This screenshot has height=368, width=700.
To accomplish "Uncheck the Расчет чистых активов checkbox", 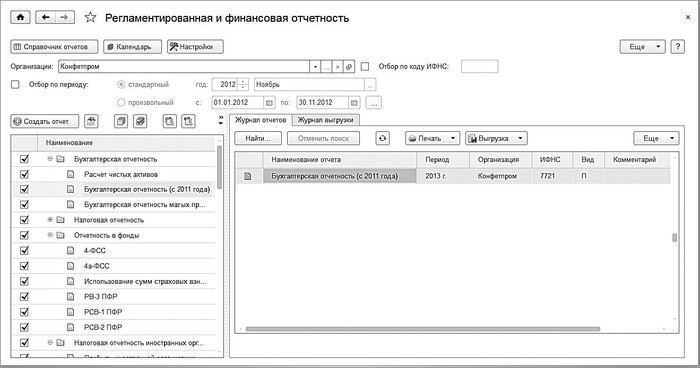I will pos(25,174).
